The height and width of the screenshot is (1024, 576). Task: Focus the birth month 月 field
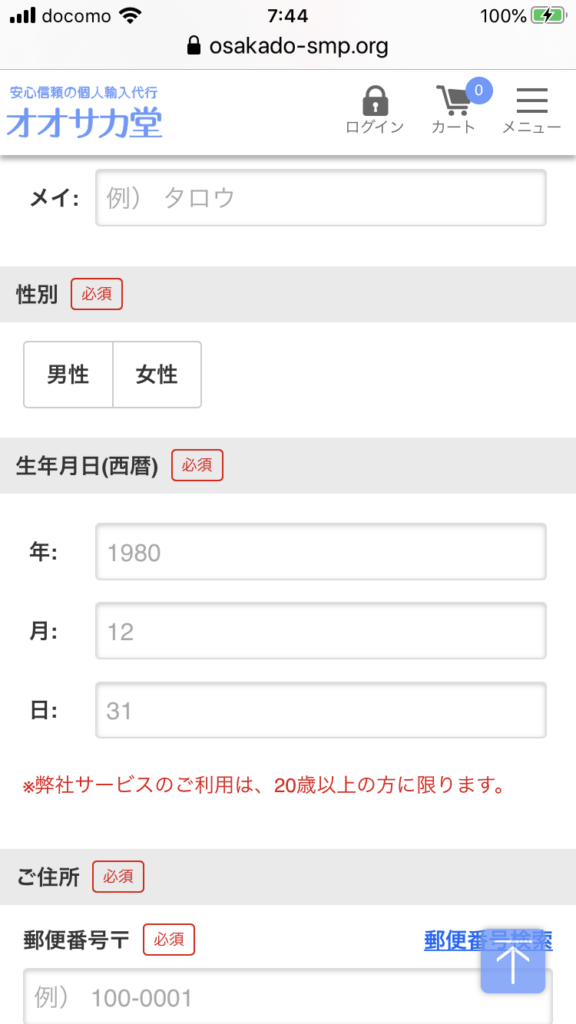(321, 631)
